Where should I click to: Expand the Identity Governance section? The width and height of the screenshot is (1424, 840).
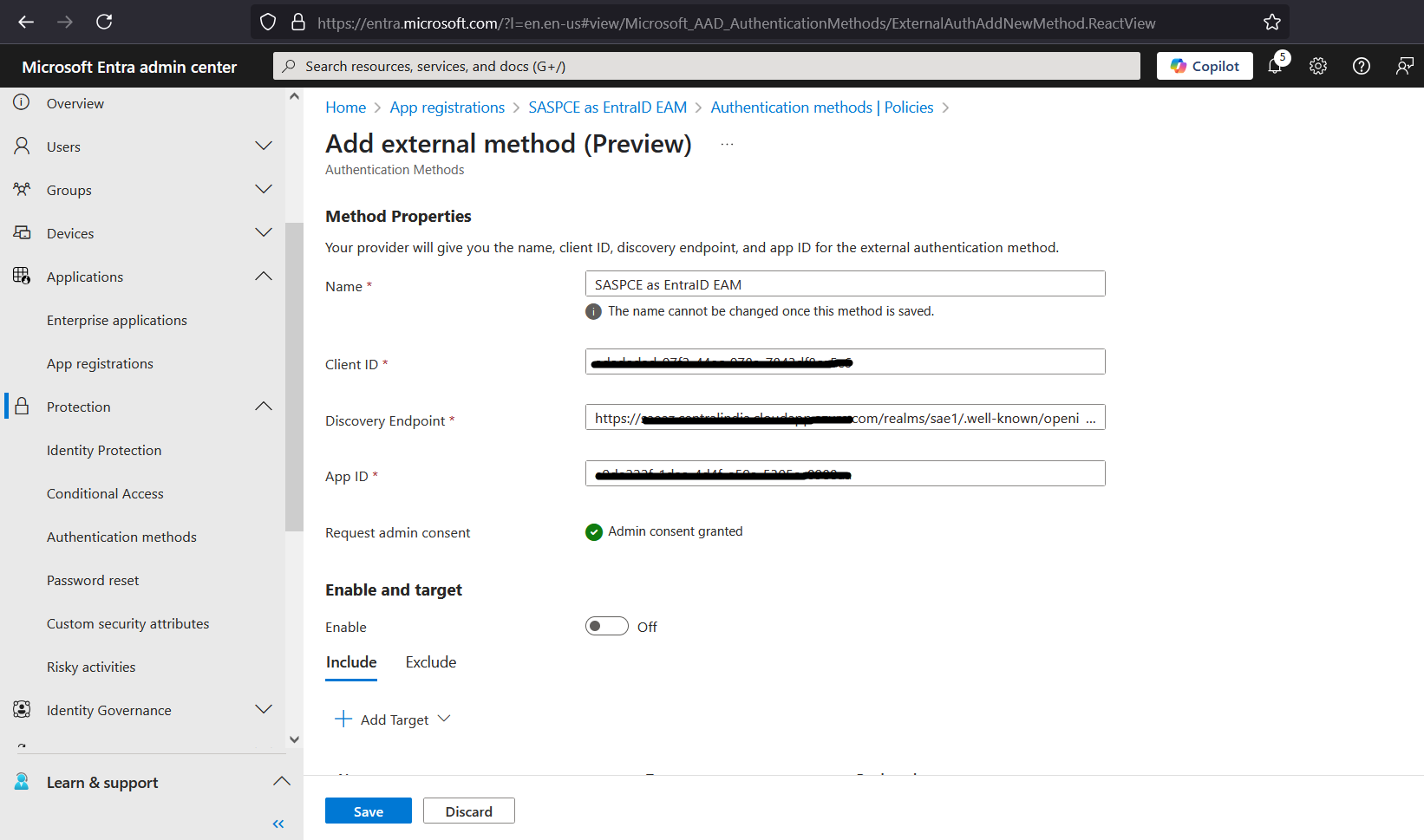264,710
